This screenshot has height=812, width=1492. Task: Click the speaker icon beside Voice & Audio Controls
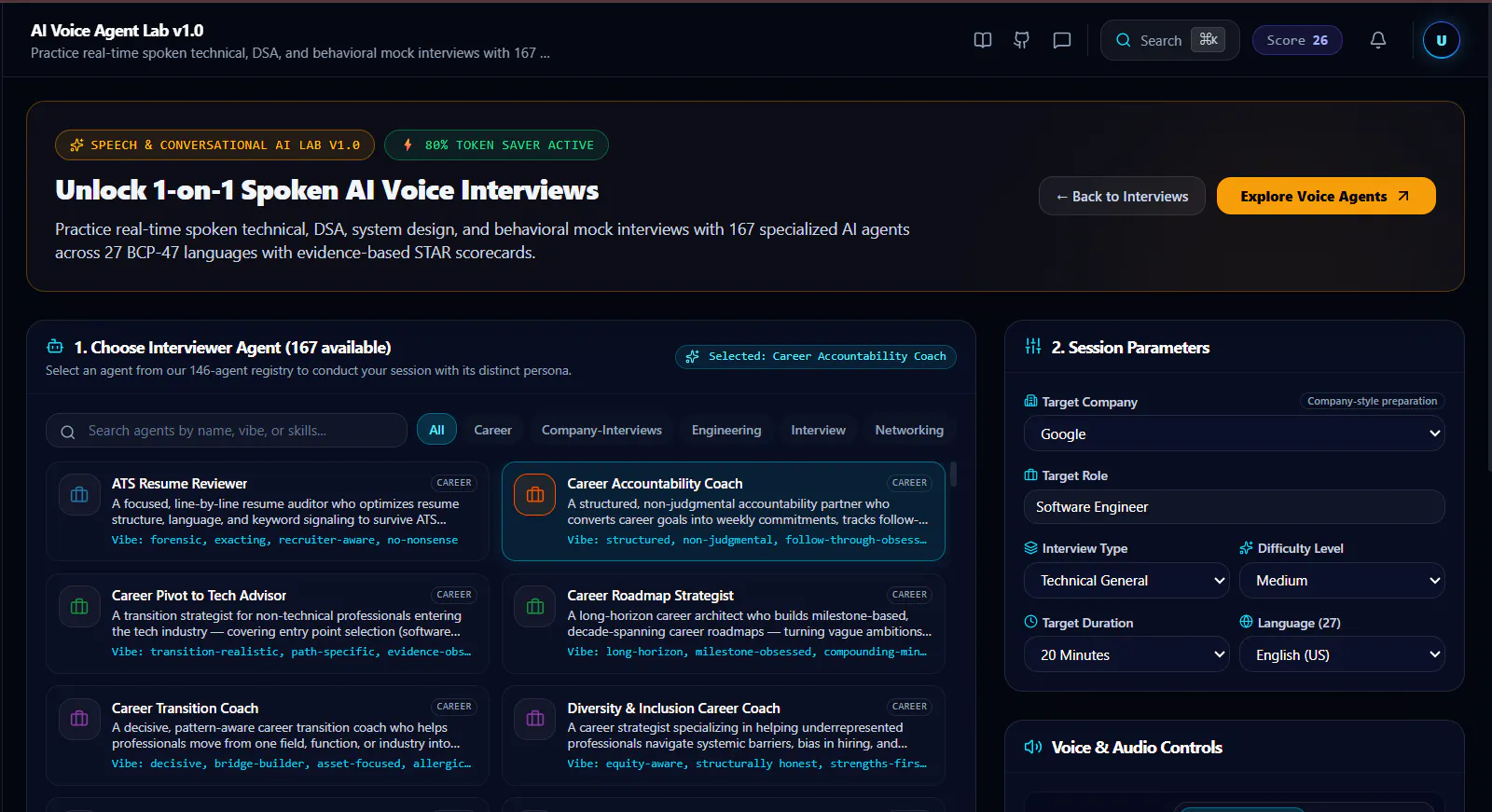coord(1033,747)
